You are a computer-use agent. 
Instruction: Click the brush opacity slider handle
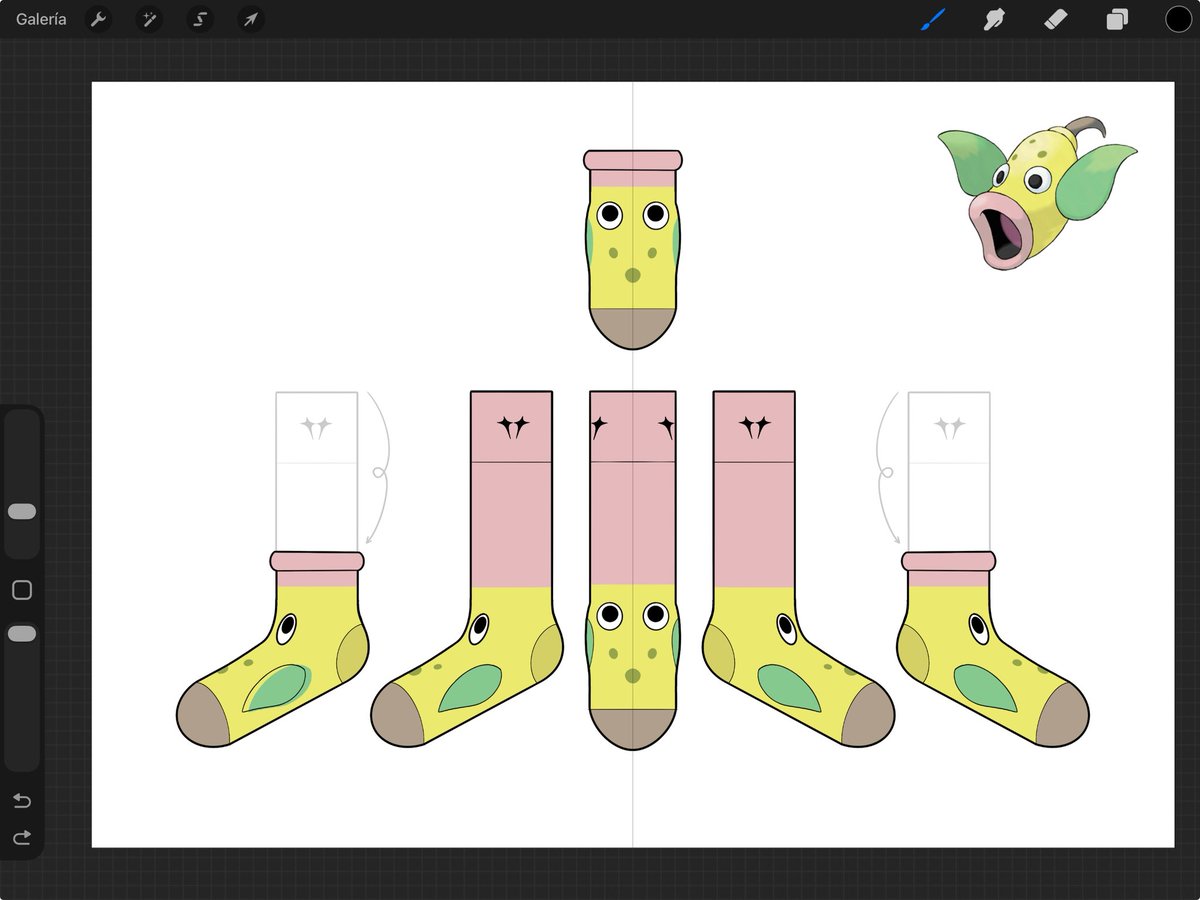[22, 634]
